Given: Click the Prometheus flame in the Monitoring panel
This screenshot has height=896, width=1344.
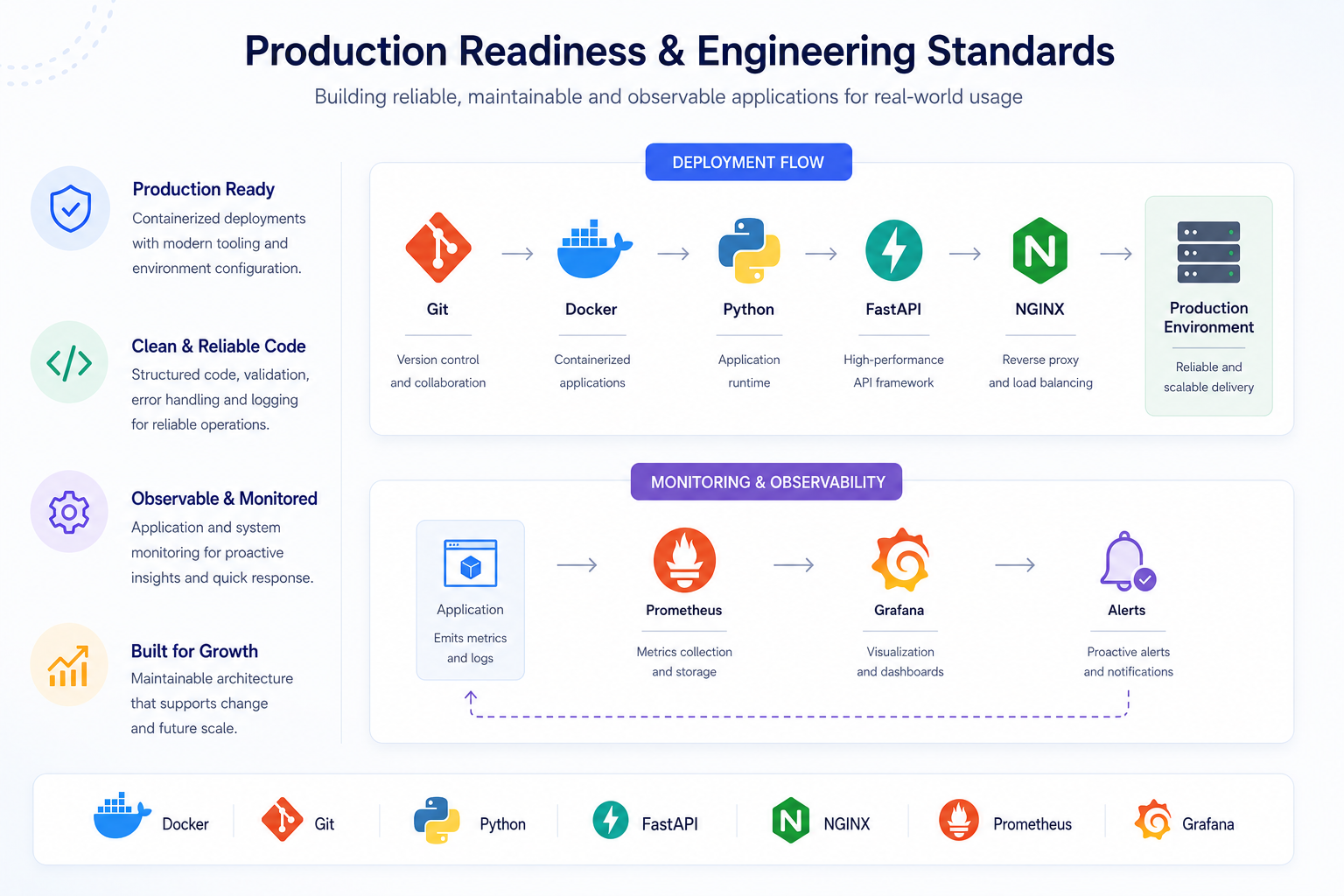Looking at the screenshot, I should click(684, 561).
